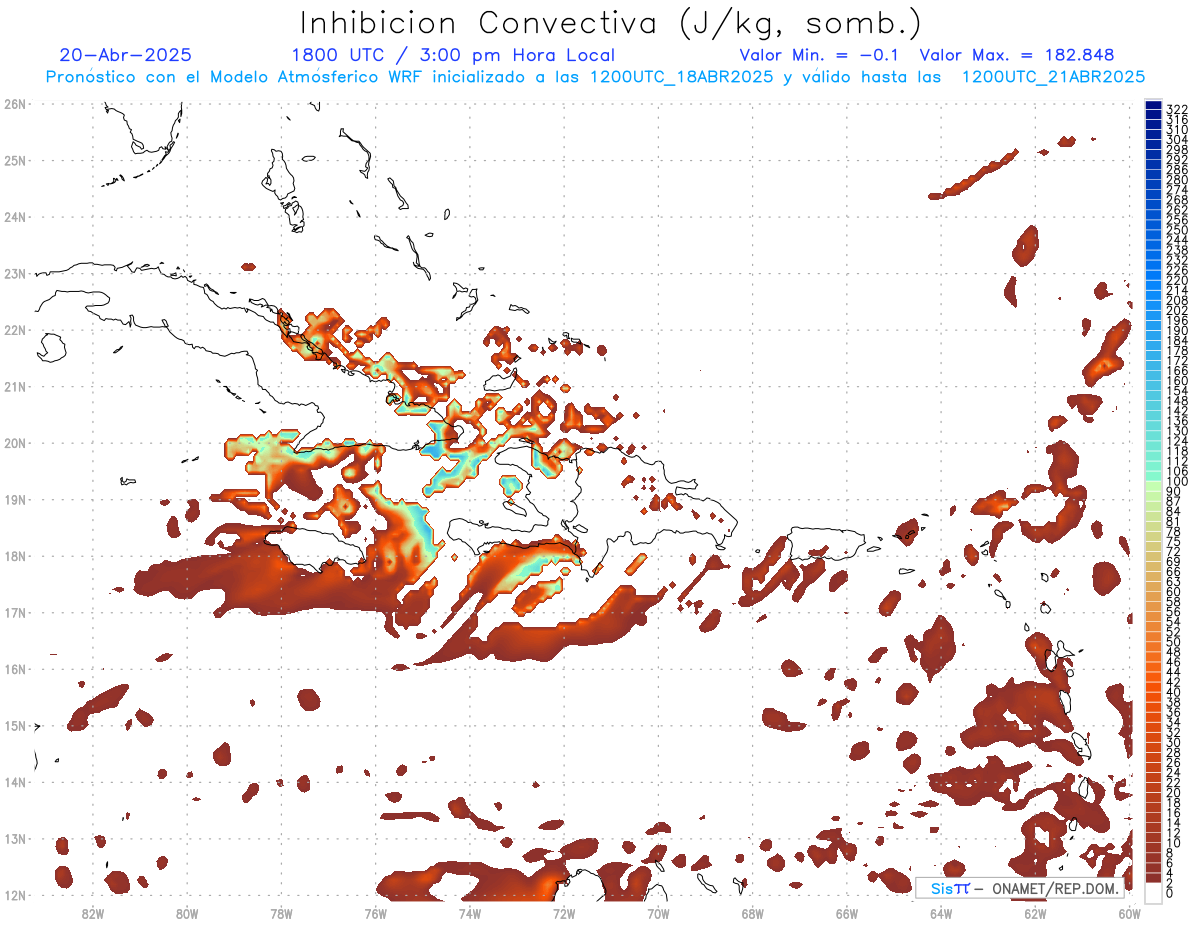This screenshot has width=1200, height=927.
Task: Click the 14N latitude label
Action: pos(15,782)
